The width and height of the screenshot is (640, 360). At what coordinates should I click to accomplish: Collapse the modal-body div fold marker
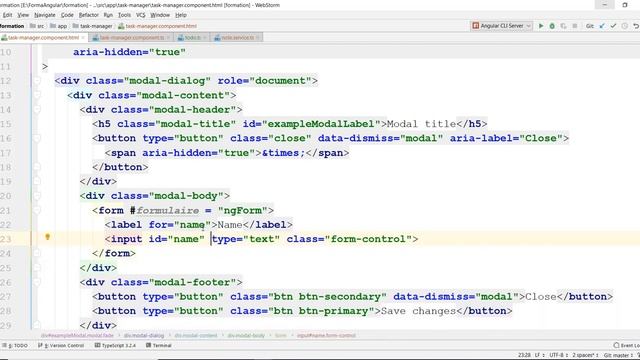tap(37, 196)
